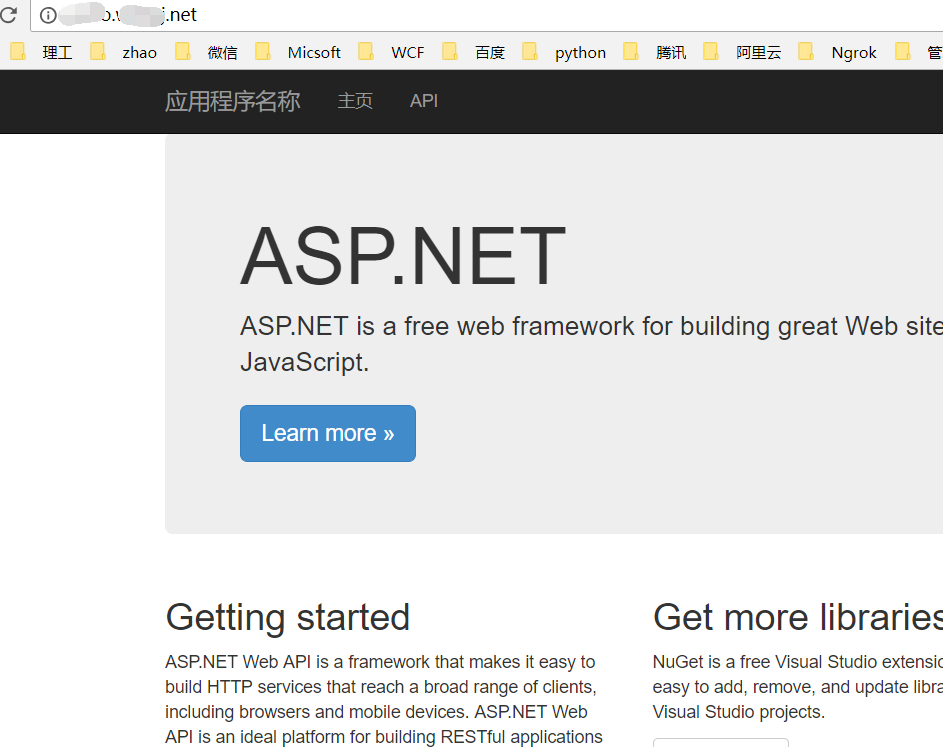
Task: Open the zhao bookmark folder
Action: pos(123,52)
